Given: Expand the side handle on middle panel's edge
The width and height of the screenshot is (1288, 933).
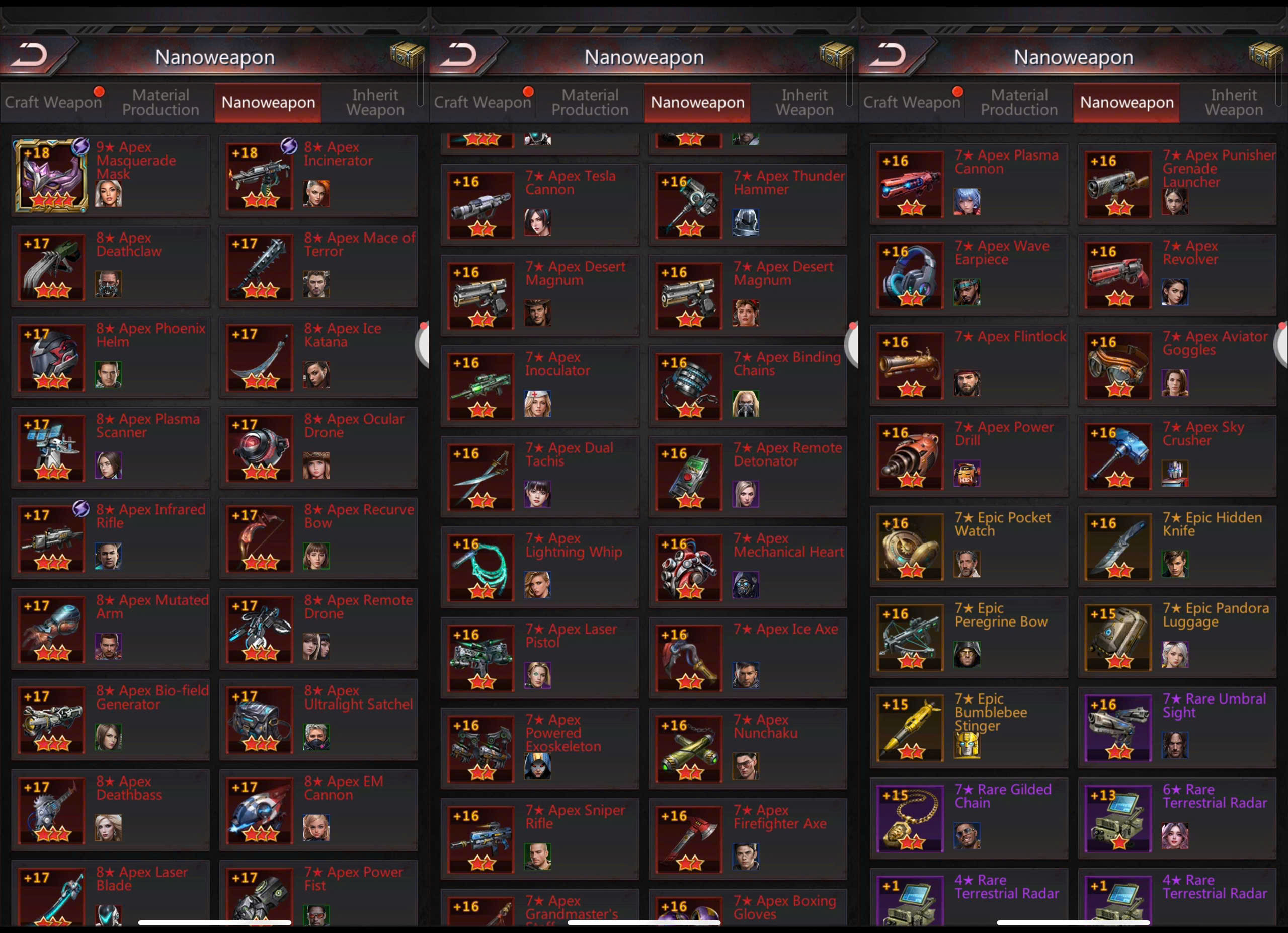Looking at the screenshot, I should (851, 344).
